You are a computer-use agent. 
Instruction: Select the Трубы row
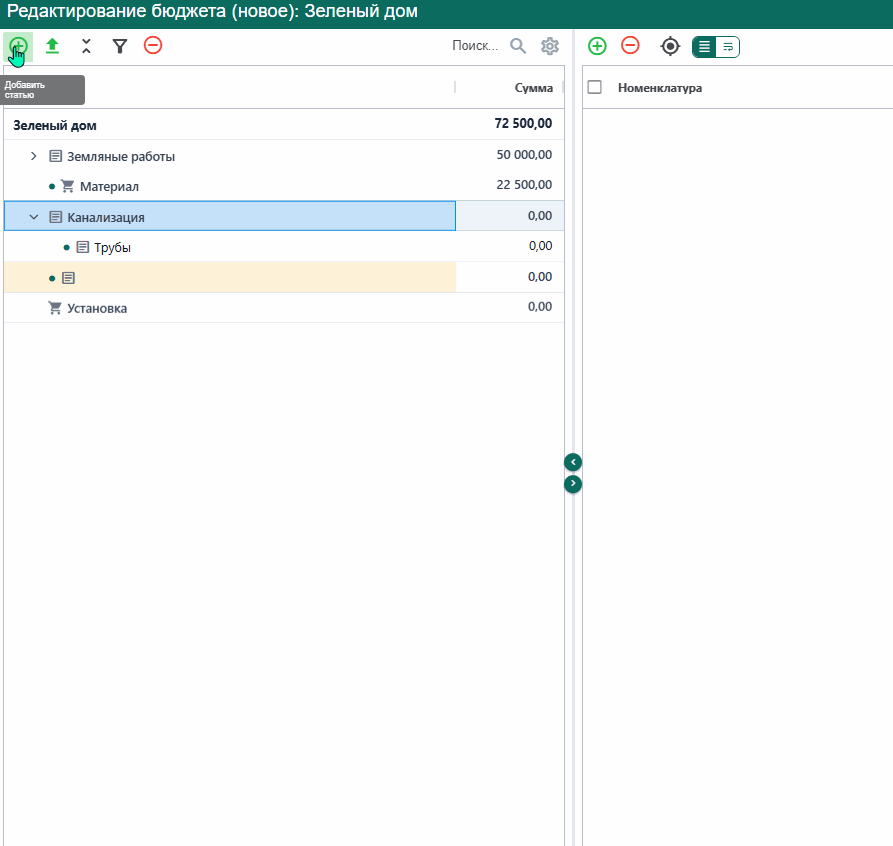click(x=284, y=247)
